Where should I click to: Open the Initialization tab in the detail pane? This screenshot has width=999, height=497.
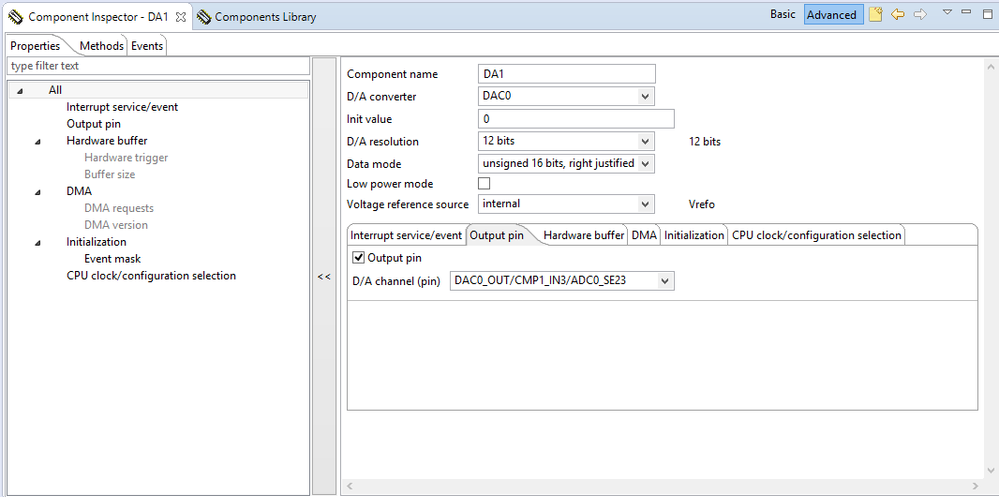[x=694, y=235]
